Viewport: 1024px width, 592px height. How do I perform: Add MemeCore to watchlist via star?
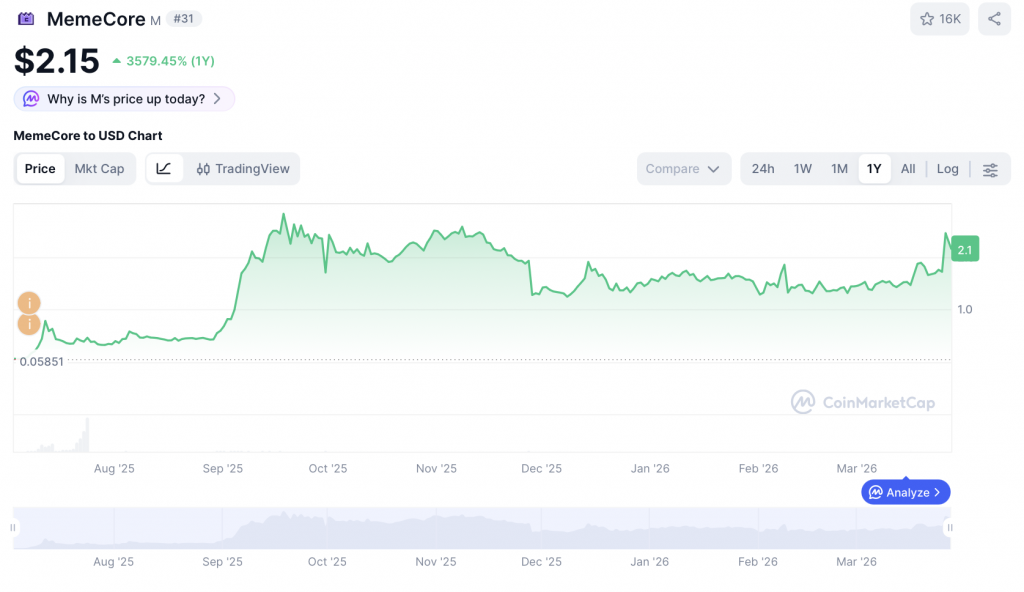[939, 19]
